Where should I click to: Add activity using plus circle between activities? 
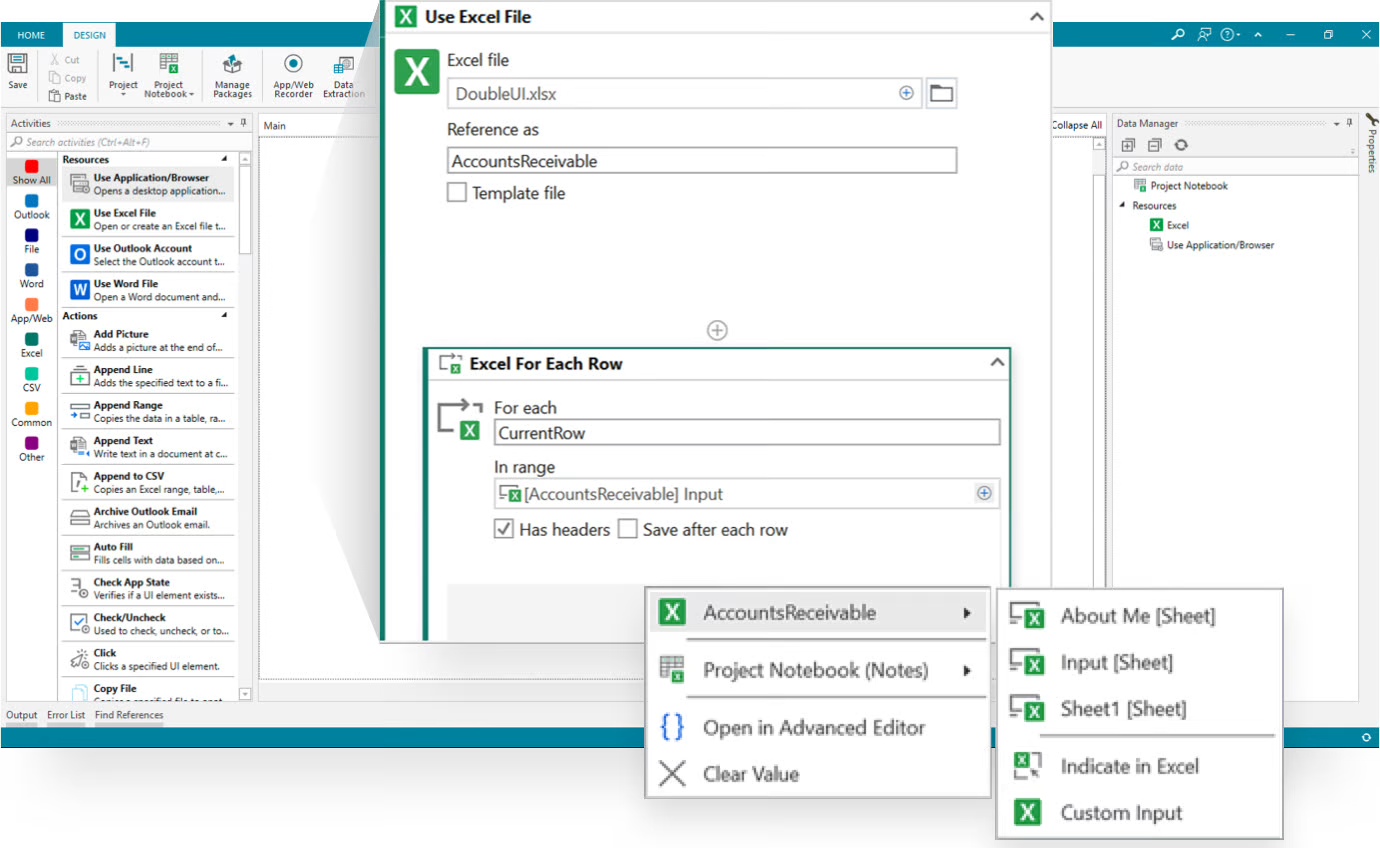click(717, 330)
